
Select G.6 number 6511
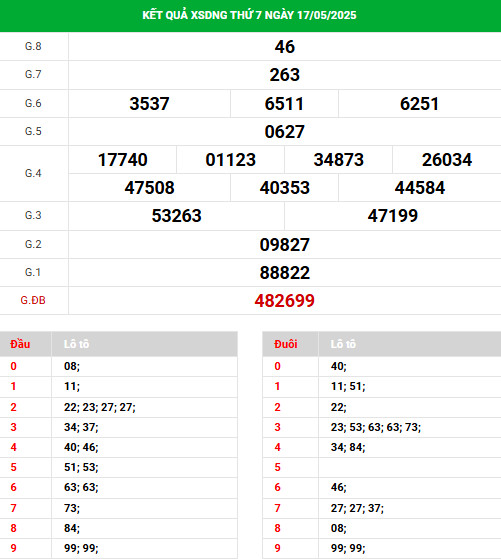(284, 104)
